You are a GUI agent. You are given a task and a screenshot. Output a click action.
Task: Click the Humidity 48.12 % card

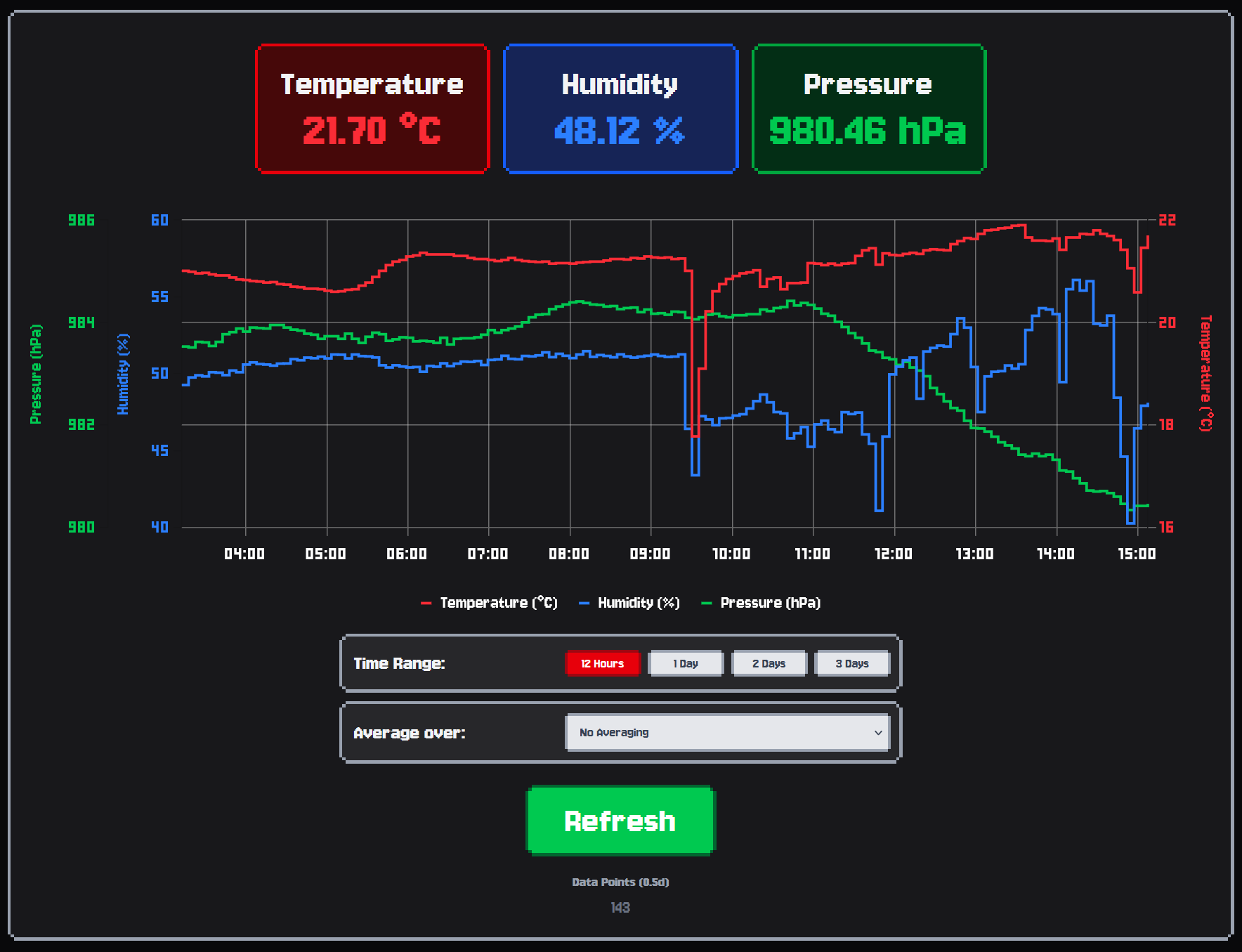620,108
